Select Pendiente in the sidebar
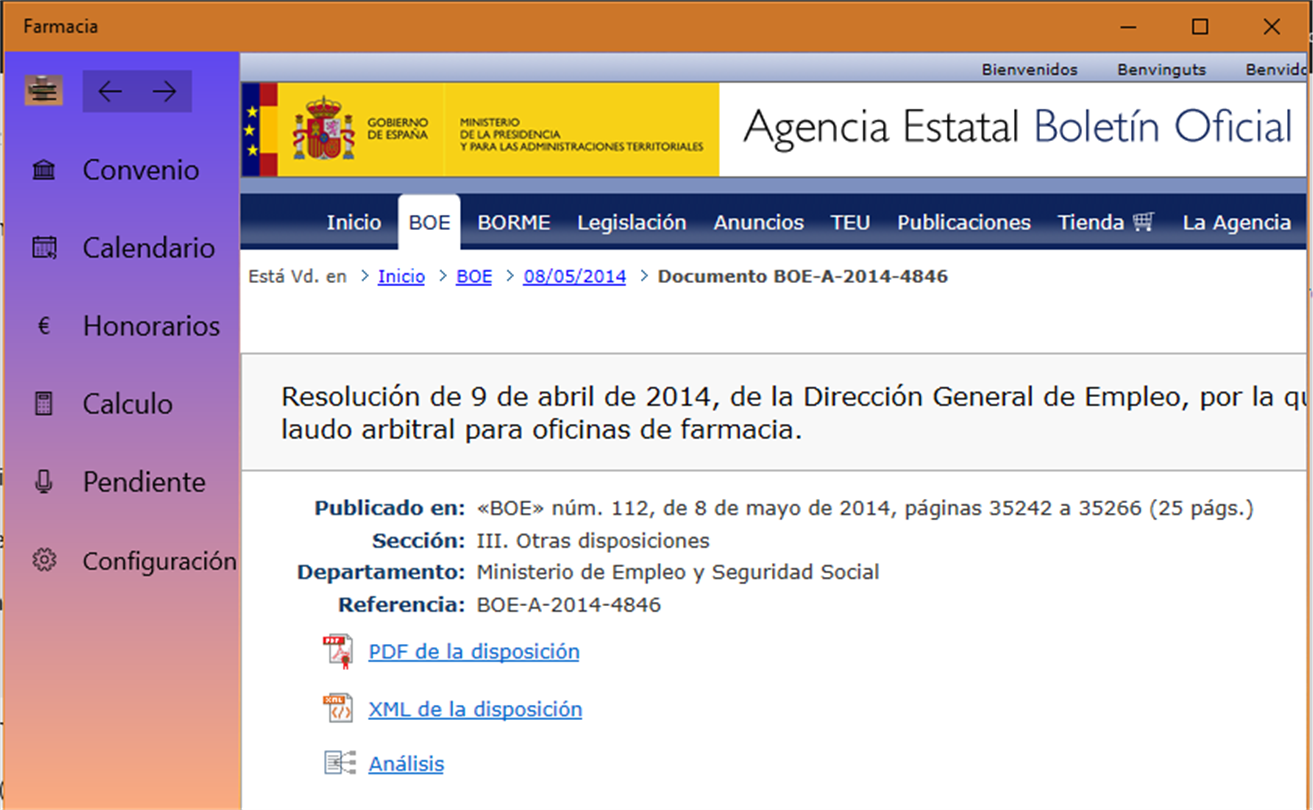 point(144,482)
